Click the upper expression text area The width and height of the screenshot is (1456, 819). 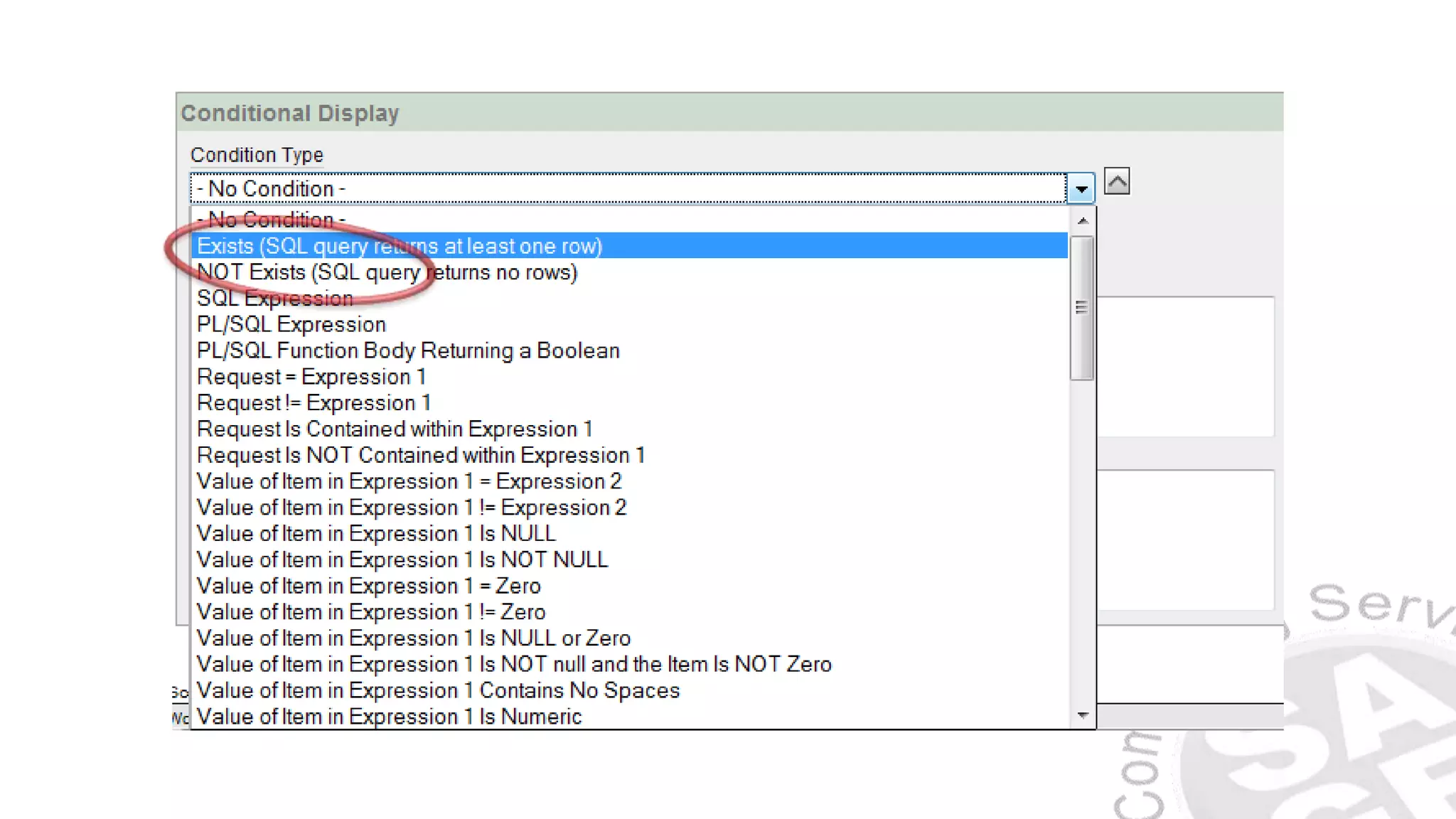[x=1185, y=366]
